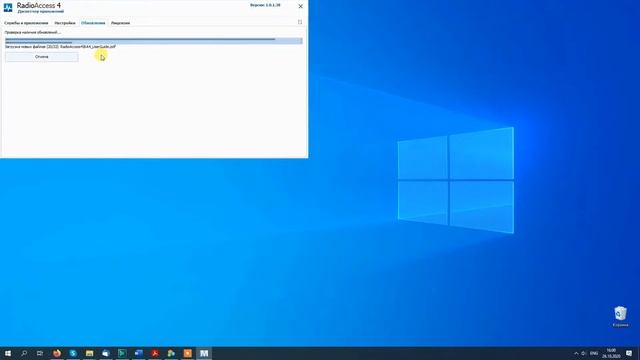Show hidden system tray icons
The image size is (640, 360).
click(576, 353)
